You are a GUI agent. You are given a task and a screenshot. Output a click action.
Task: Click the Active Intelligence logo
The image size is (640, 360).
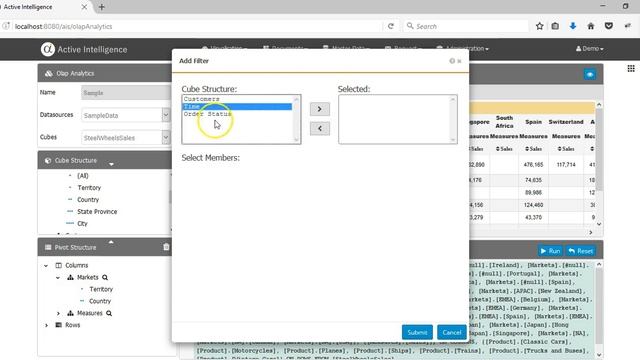click(48, 49)
